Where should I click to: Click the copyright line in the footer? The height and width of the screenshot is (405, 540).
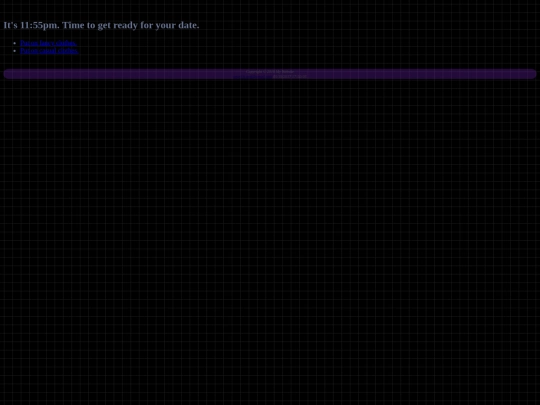tap(270, 72)
